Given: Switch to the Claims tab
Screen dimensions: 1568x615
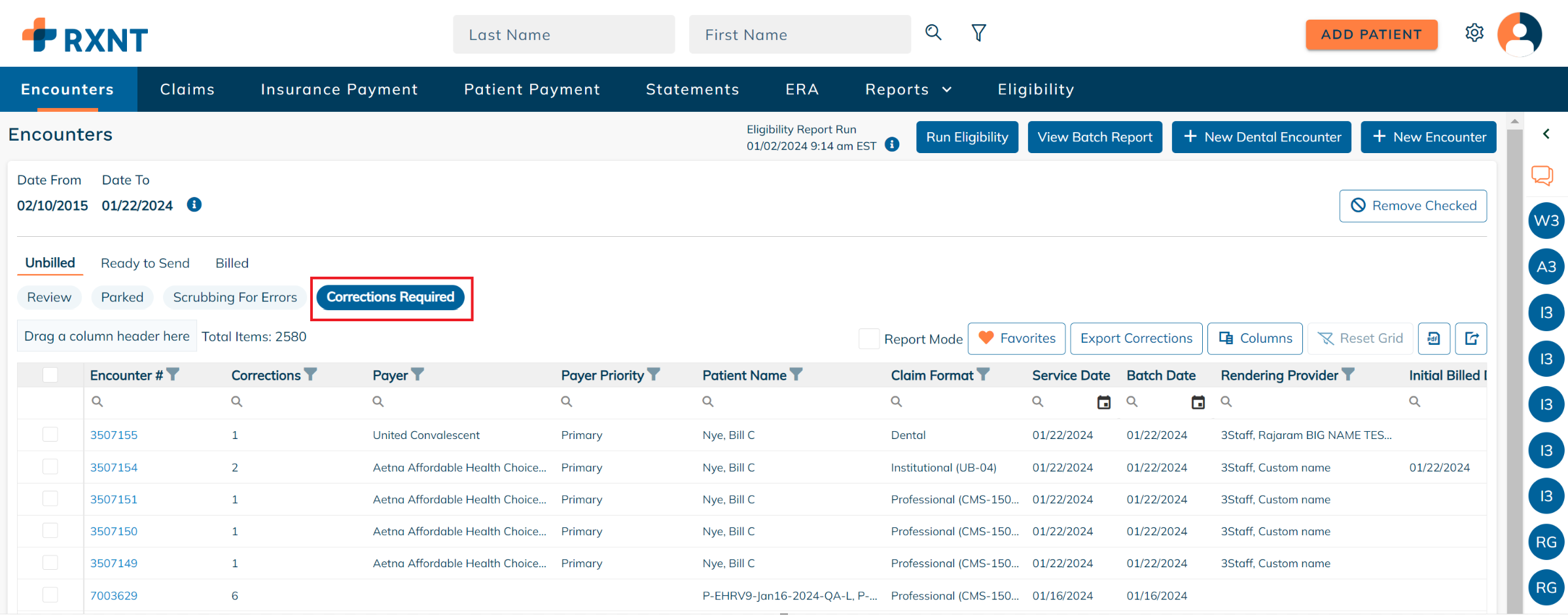Looking at the screenshot, I should pos(187,90).
